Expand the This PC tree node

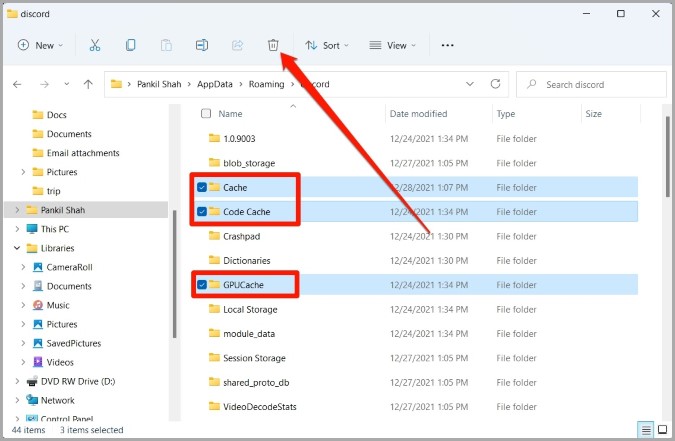tap(17, 229)
